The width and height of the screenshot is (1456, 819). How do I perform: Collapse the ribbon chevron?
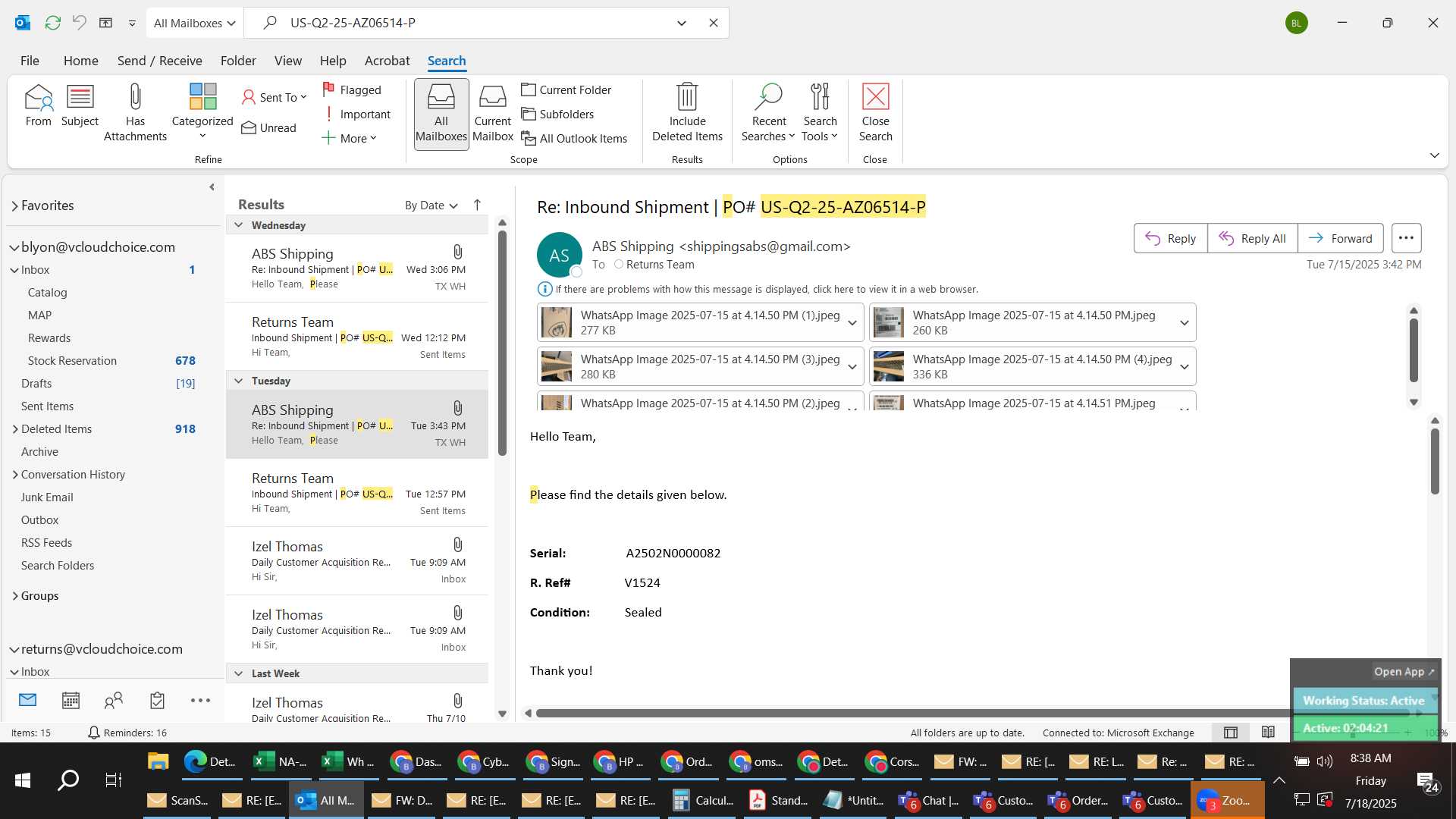coord(1434,155)
